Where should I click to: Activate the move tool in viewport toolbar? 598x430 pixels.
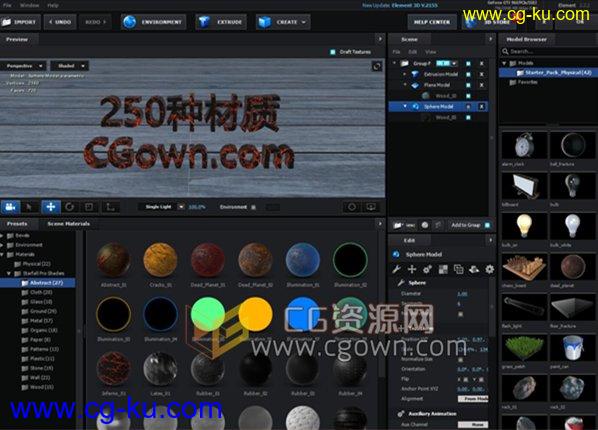tap(50, 207)
